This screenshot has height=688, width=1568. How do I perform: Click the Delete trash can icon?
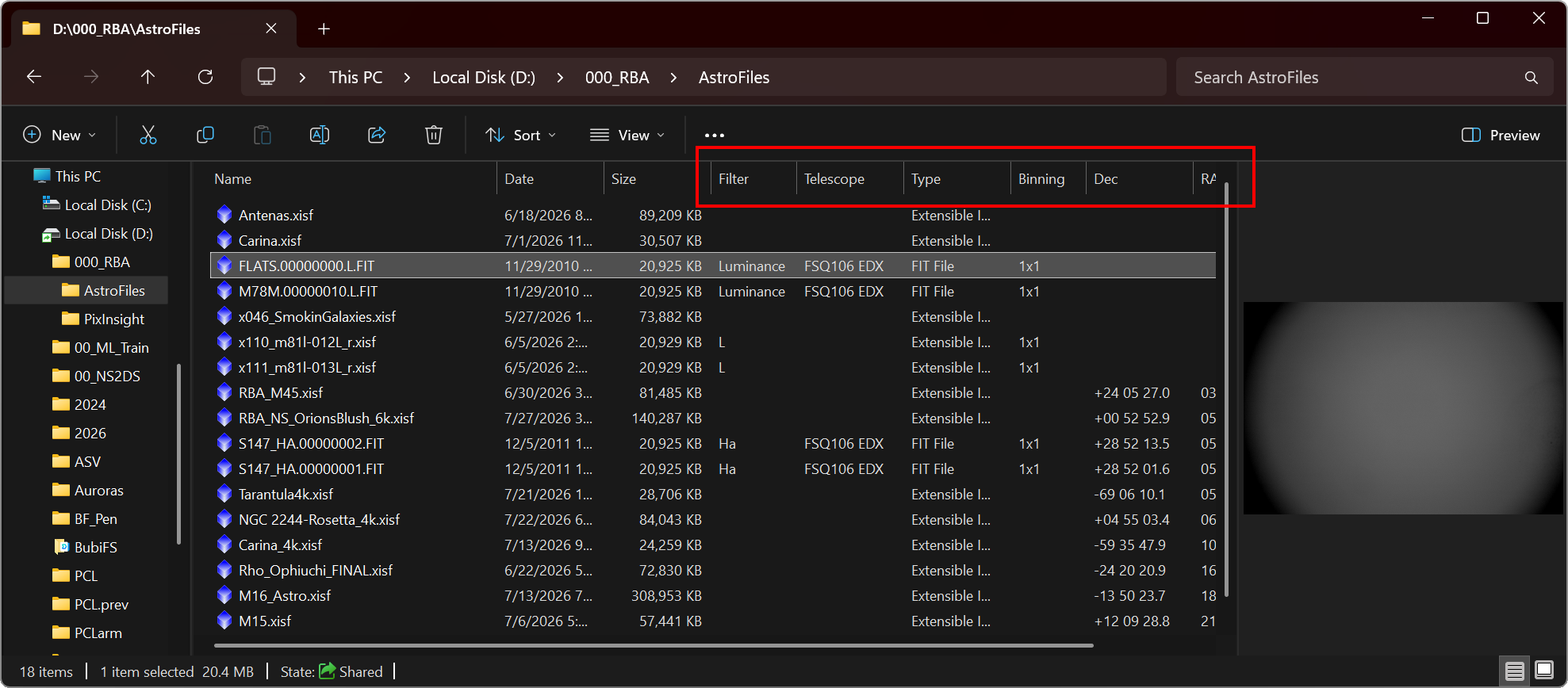(434, 135)
